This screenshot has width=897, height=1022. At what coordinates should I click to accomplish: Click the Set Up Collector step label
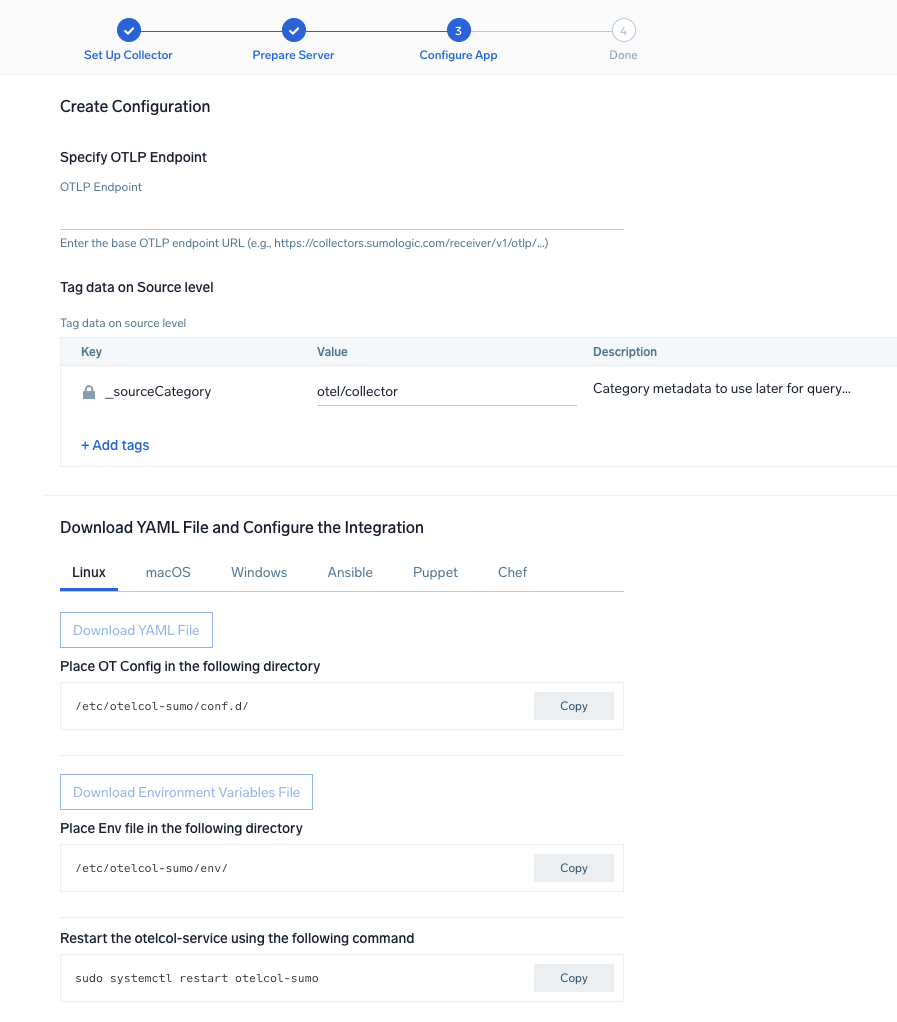click(x=128, y=55)
